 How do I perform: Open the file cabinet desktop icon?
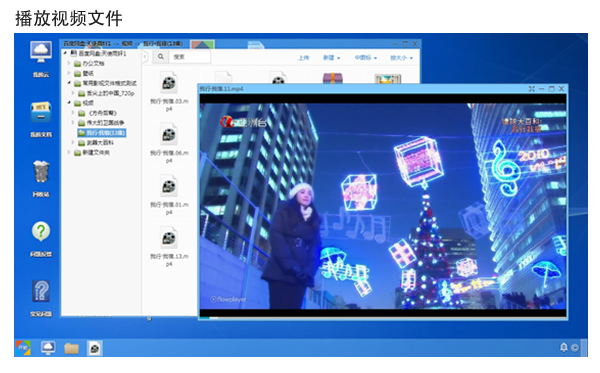click(x=41, y=112)
